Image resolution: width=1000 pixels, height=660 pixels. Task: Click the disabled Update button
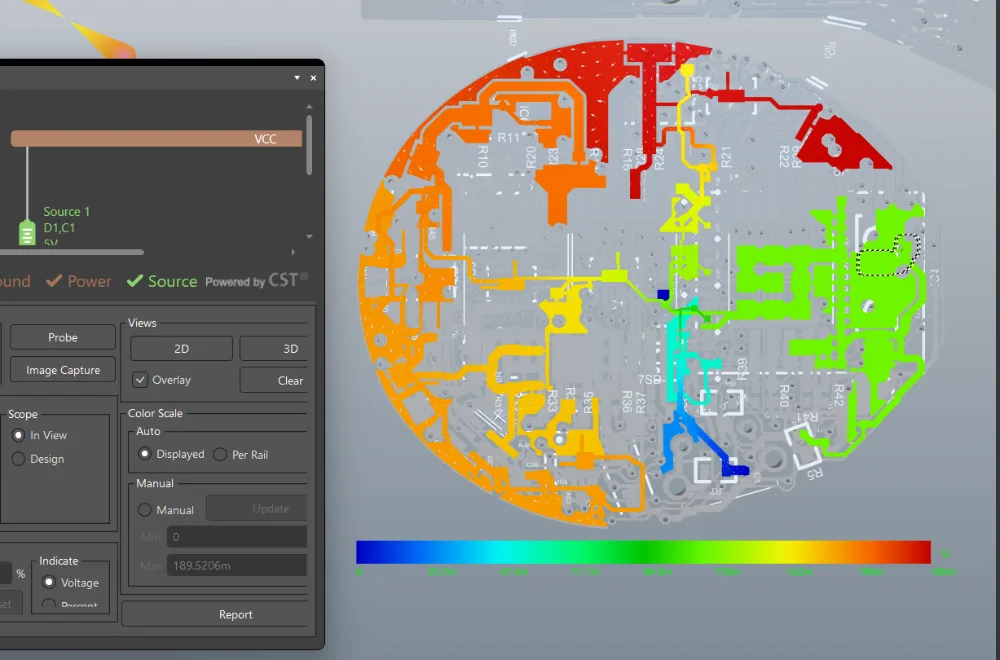(257, 509)
